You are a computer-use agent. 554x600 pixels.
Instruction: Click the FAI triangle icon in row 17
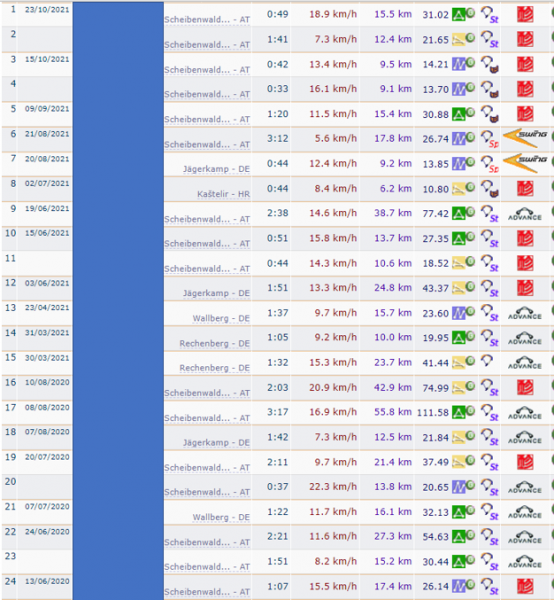[x=458, y=412]
